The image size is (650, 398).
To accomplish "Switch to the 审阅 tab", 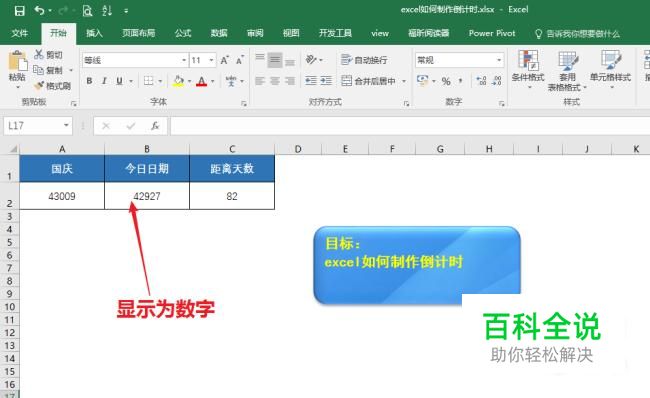I will (x=255, y=33).
